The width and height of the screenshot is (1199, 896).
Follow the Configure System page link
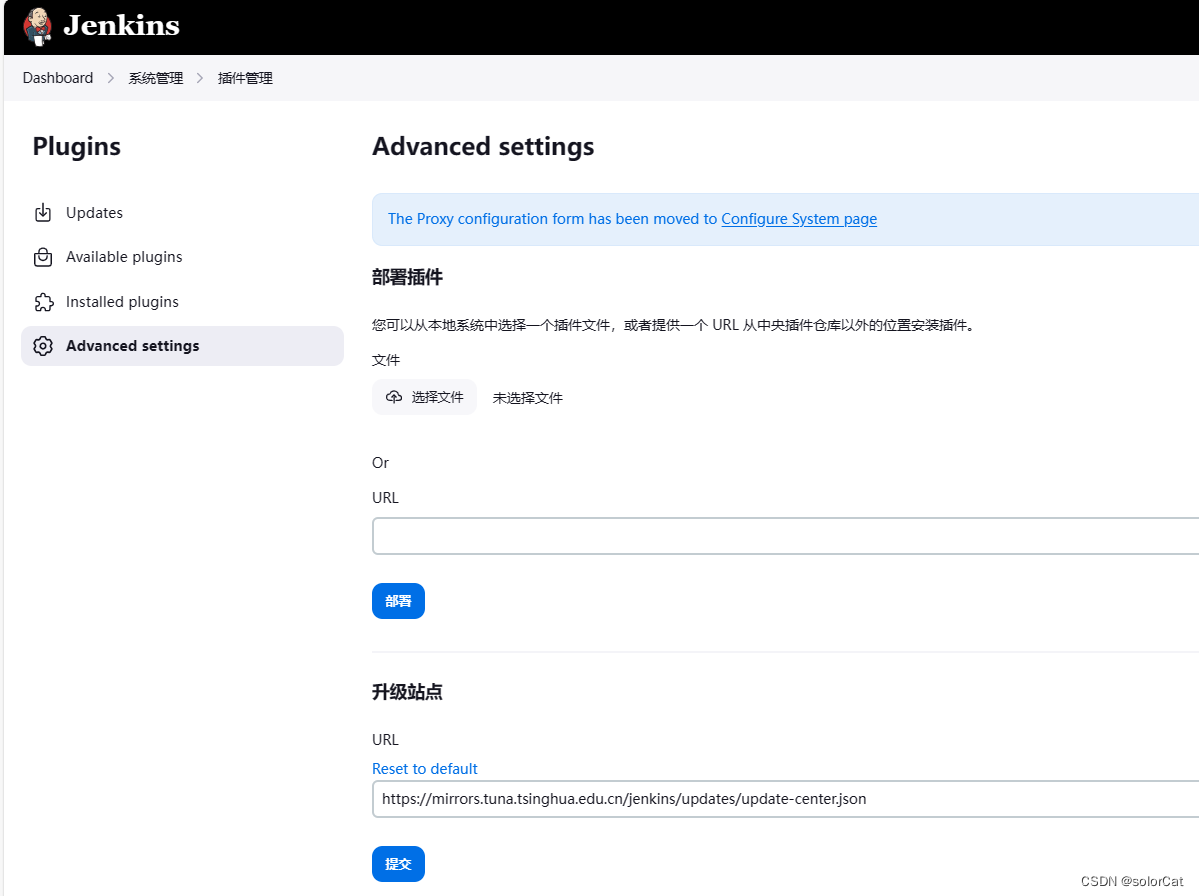click(x=799, y=219)
